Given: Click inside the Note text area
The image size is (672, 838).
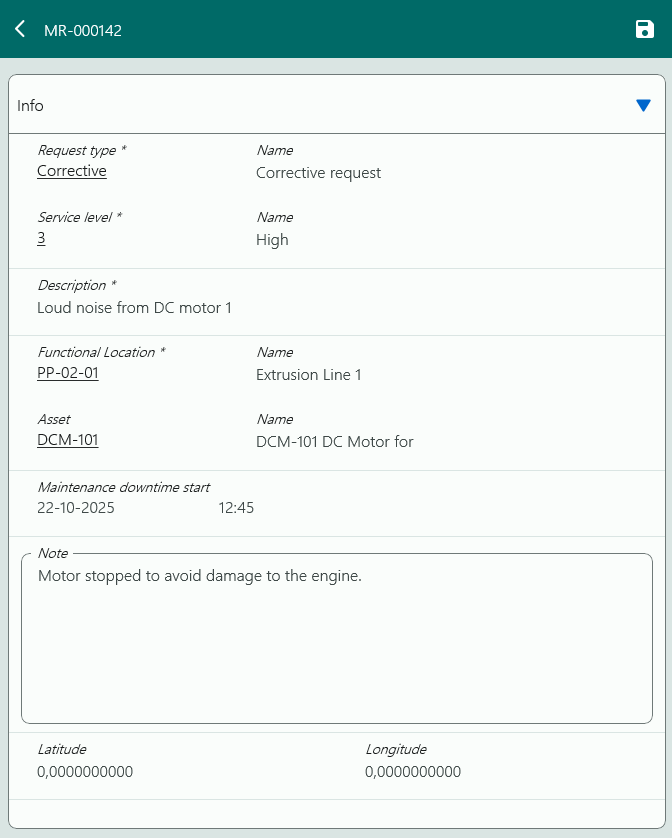Looking at the screenshot, I should (336, 640).
